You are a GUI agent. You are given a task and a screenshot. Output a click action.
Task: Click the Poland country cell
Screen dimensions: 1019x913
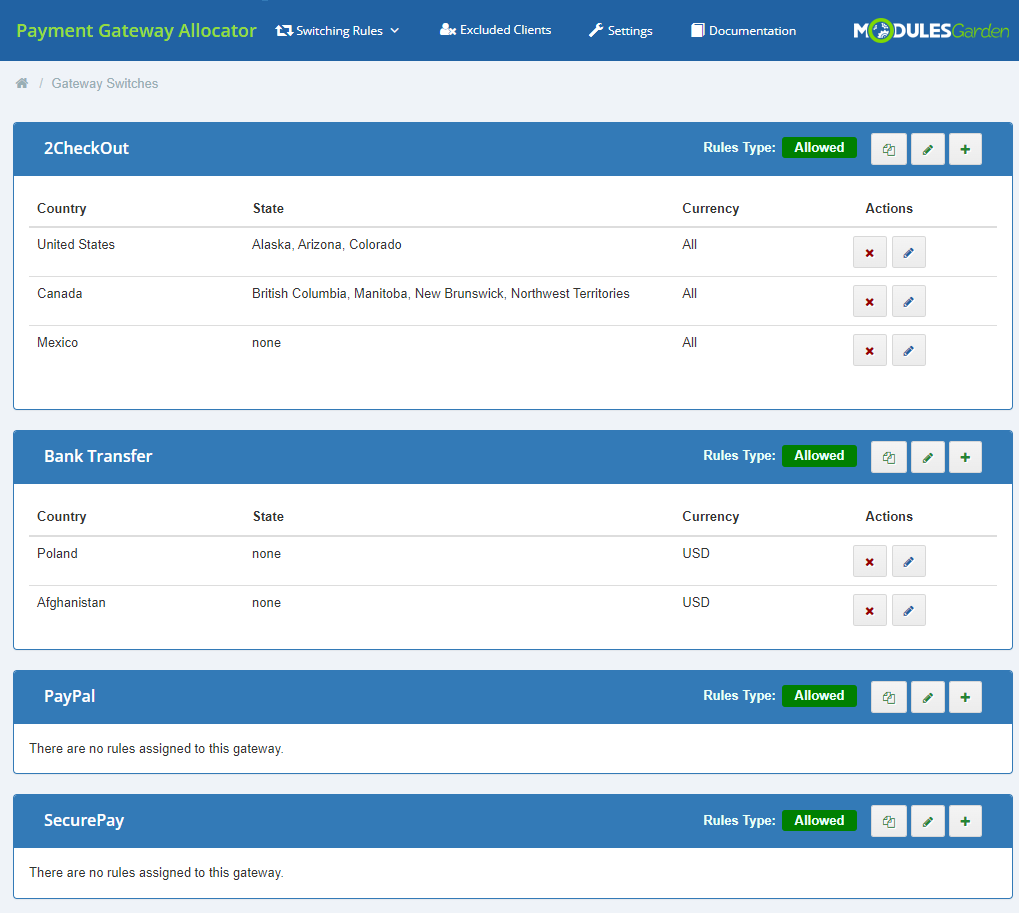57,553
